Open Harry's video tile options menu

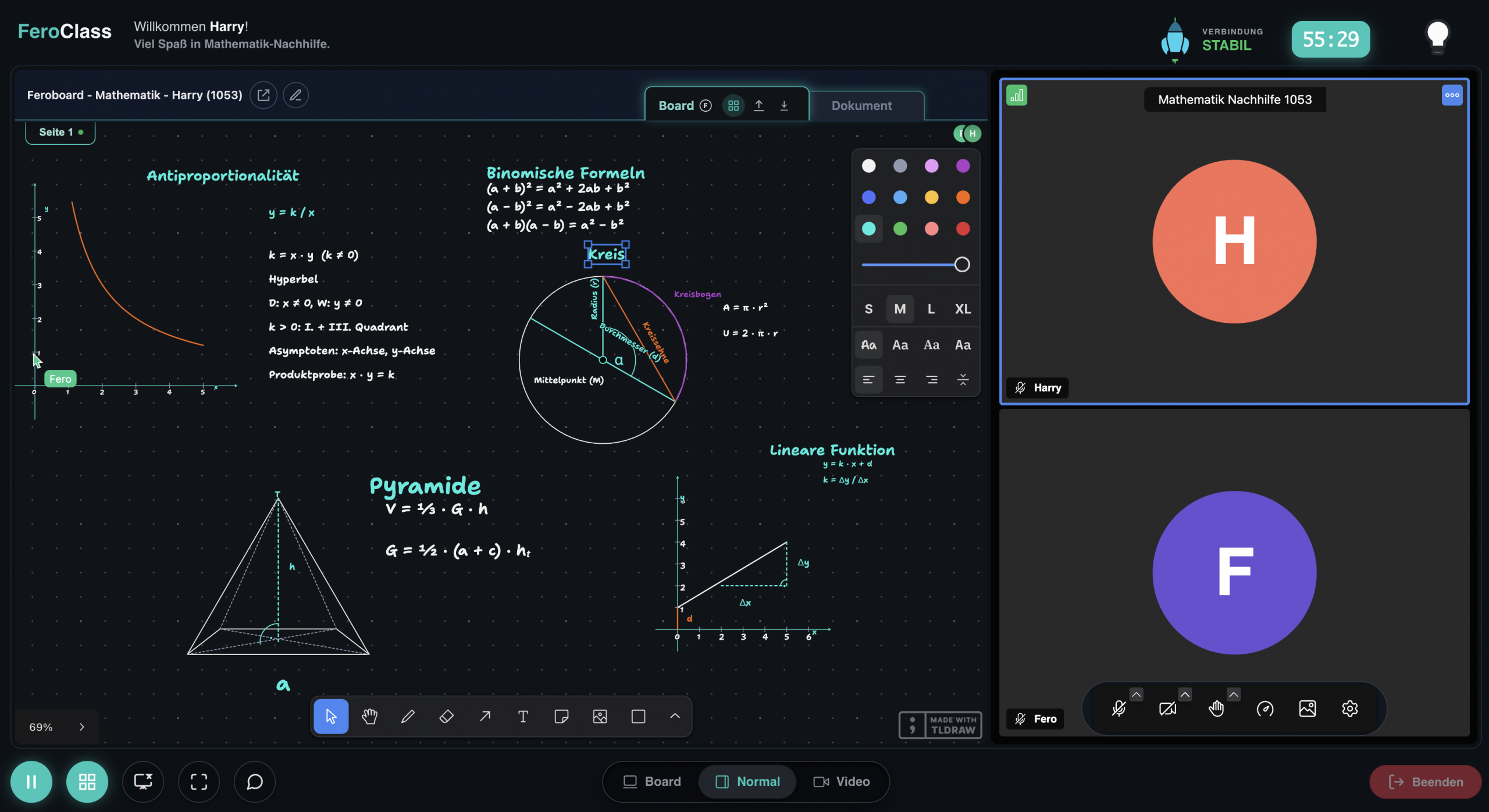[x=1452, y=95]
